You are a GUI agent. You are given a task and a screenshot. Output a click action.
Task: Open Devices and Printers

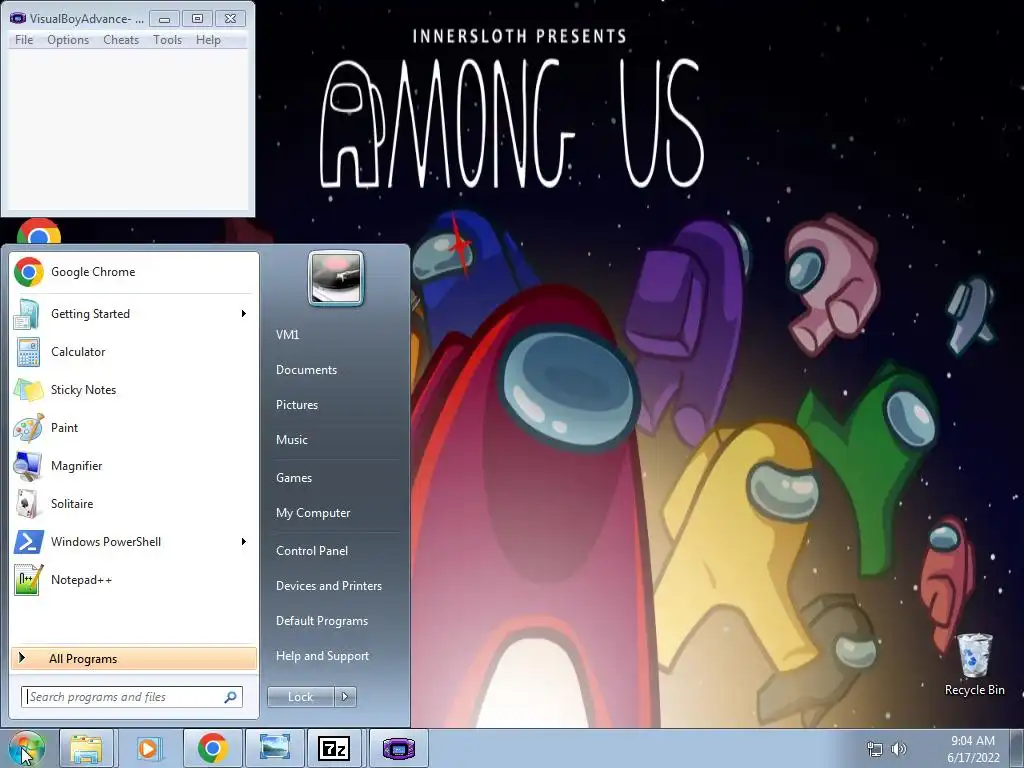tap(328, 586)
